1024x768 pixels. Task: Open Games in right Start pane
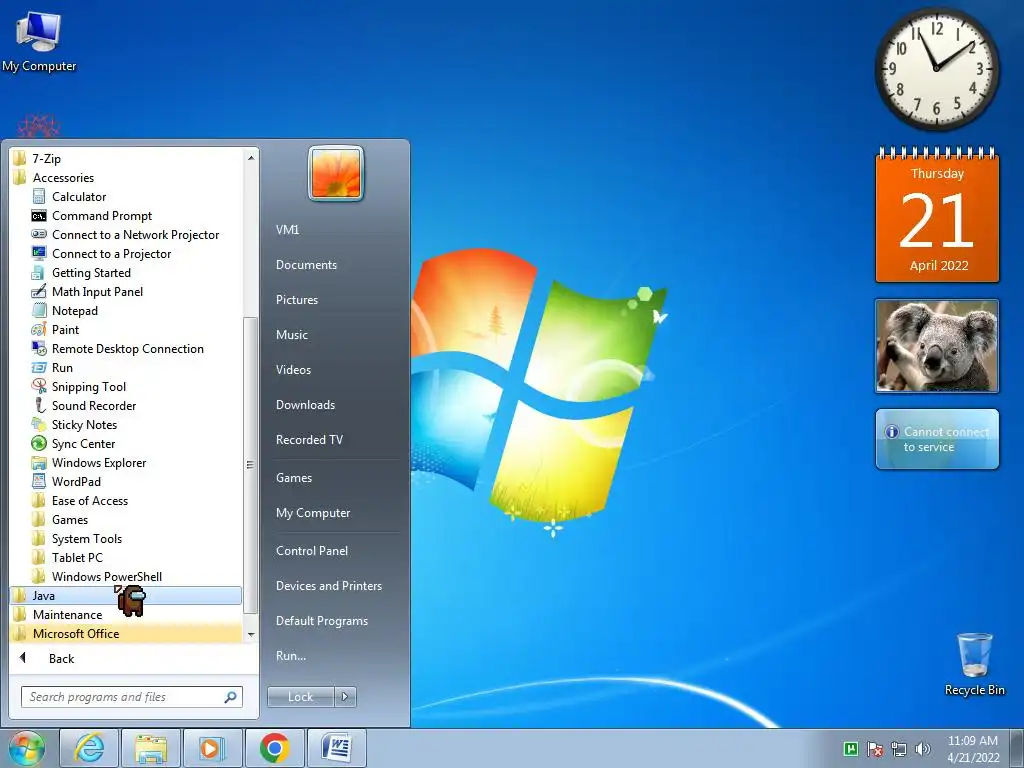click(294, 477)
